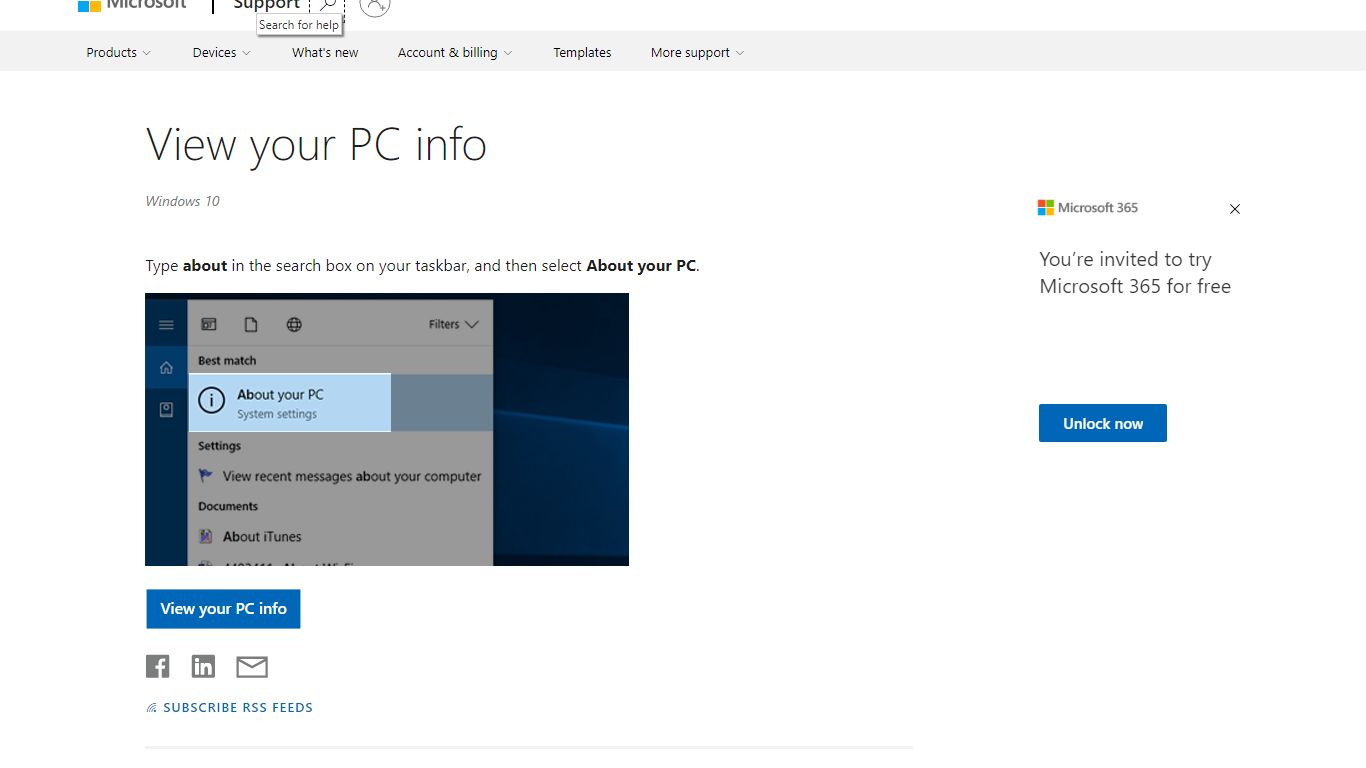Viewport: 1366px width, 768px height.
Task: Open the What's new menu item
Action: point(325,52)
